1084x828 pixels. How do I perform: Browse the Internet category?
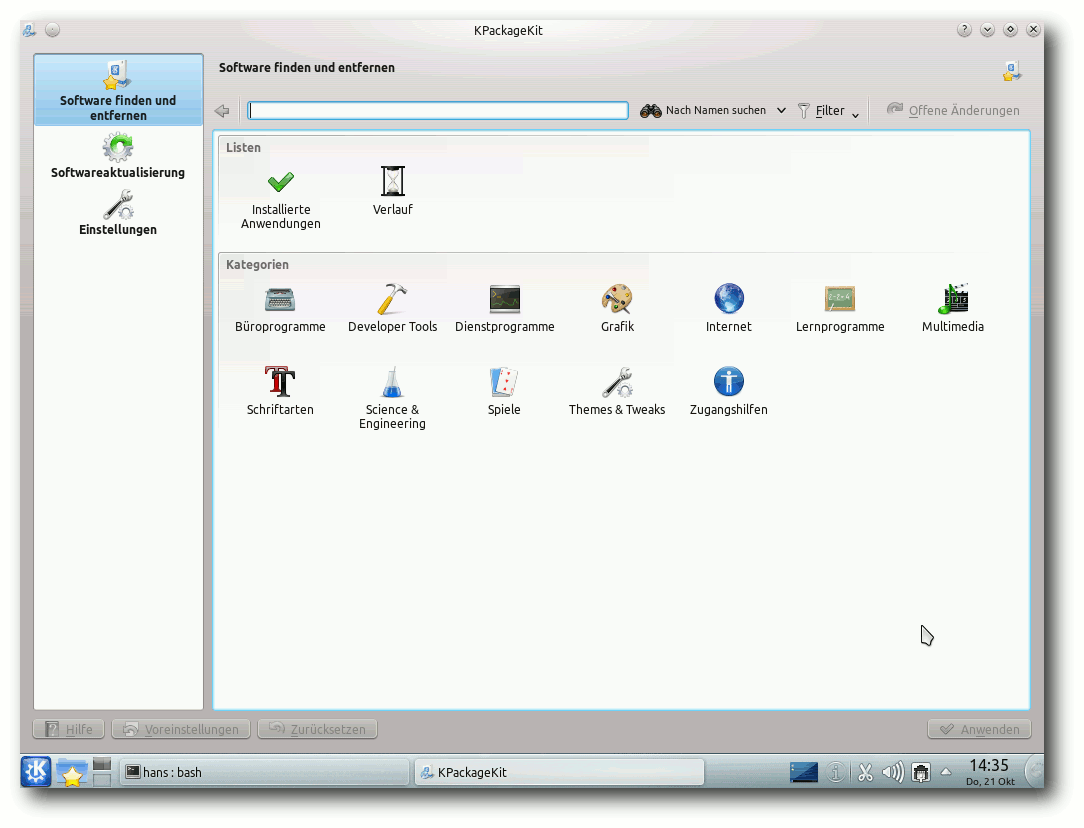tap(729, 300)
